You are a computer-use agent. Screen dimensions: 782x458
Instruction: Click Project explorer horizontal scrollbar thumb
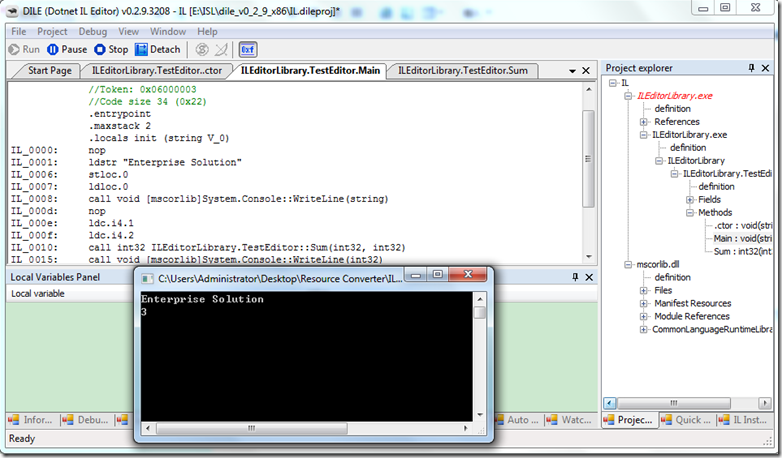674,403
